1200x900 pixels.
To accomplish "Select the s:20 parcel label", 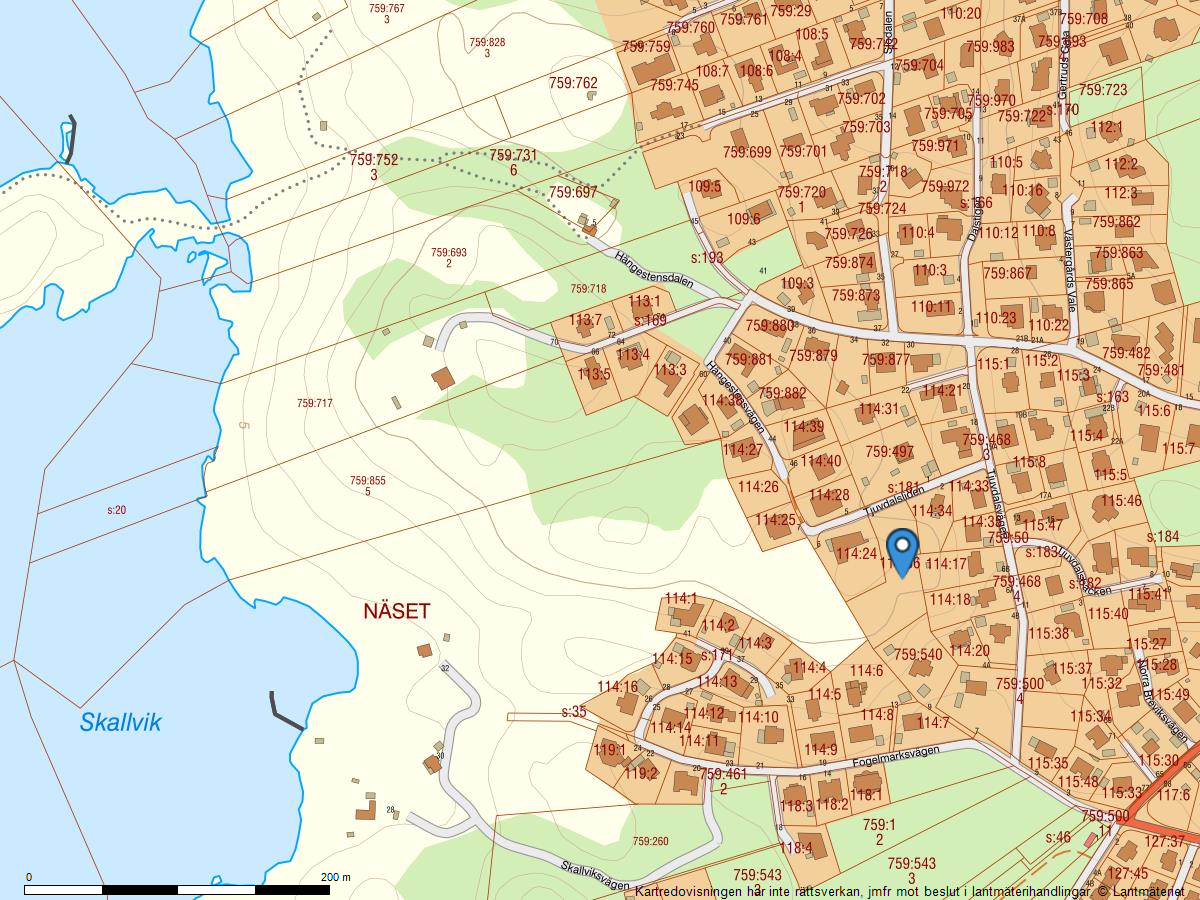I will tap(116, 510).
